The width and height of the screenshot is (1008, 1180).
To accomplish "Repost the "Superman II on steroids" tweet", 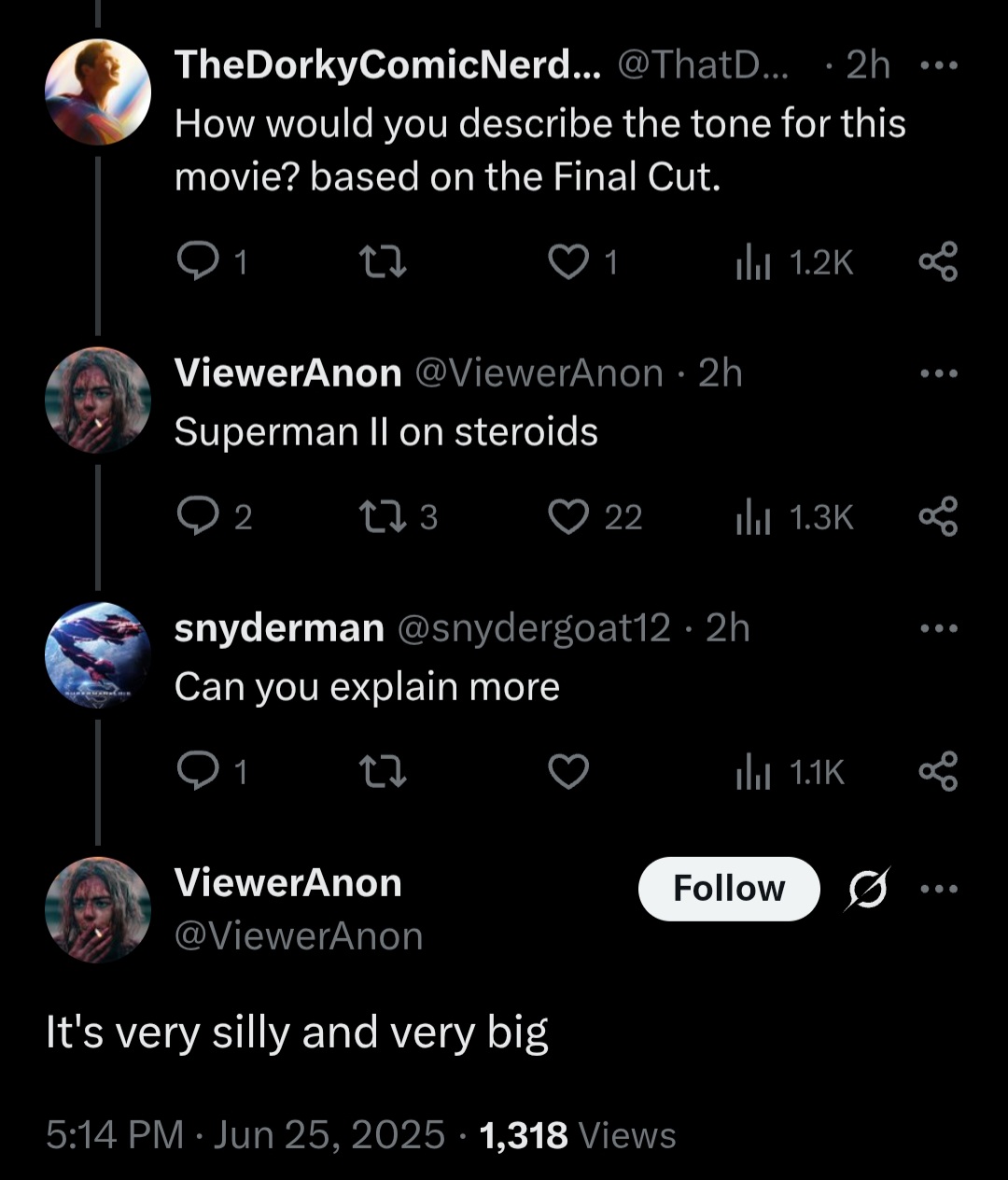I will coord(383,517).
